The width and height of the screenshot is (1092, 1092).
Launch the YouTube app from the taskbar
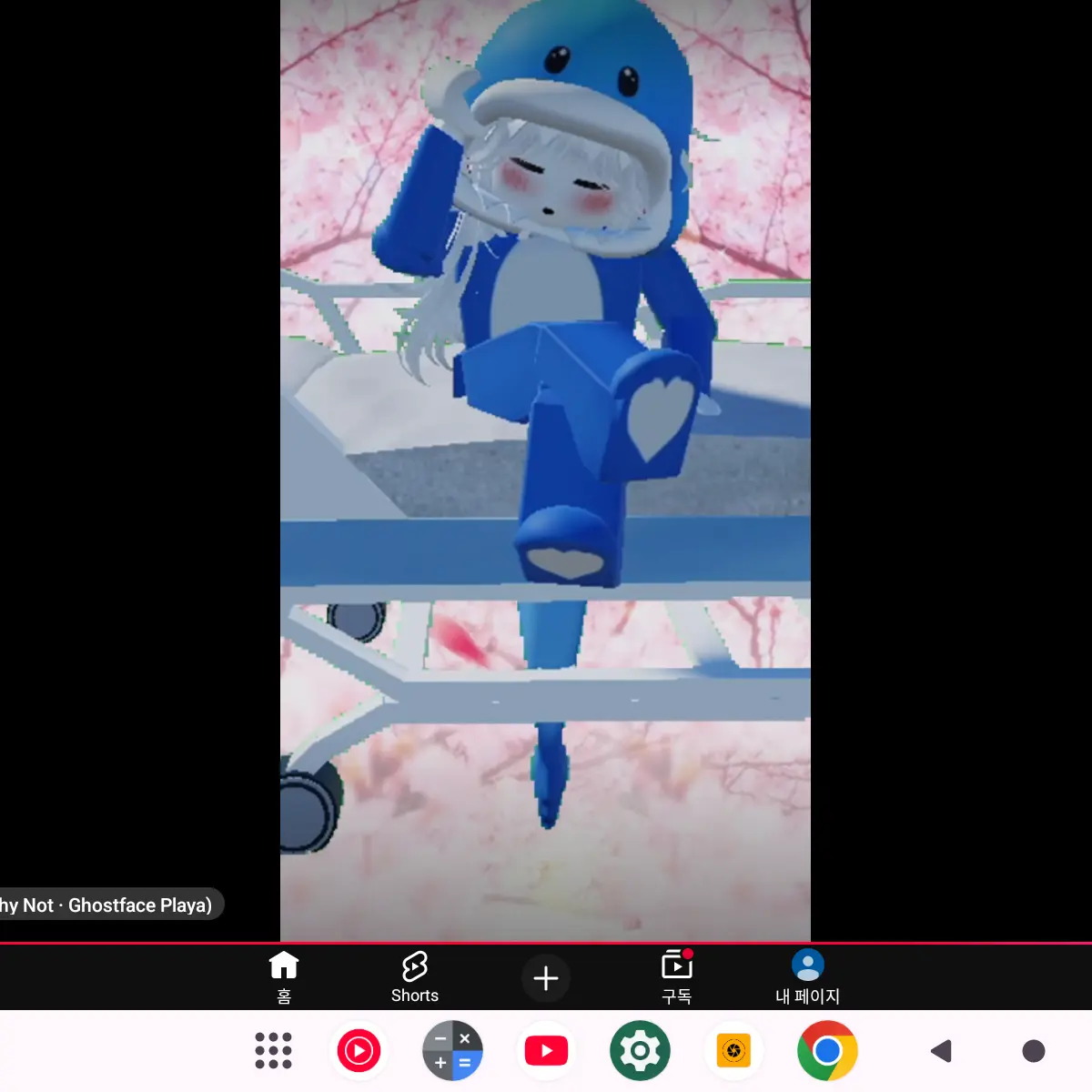pos(546,1051)
